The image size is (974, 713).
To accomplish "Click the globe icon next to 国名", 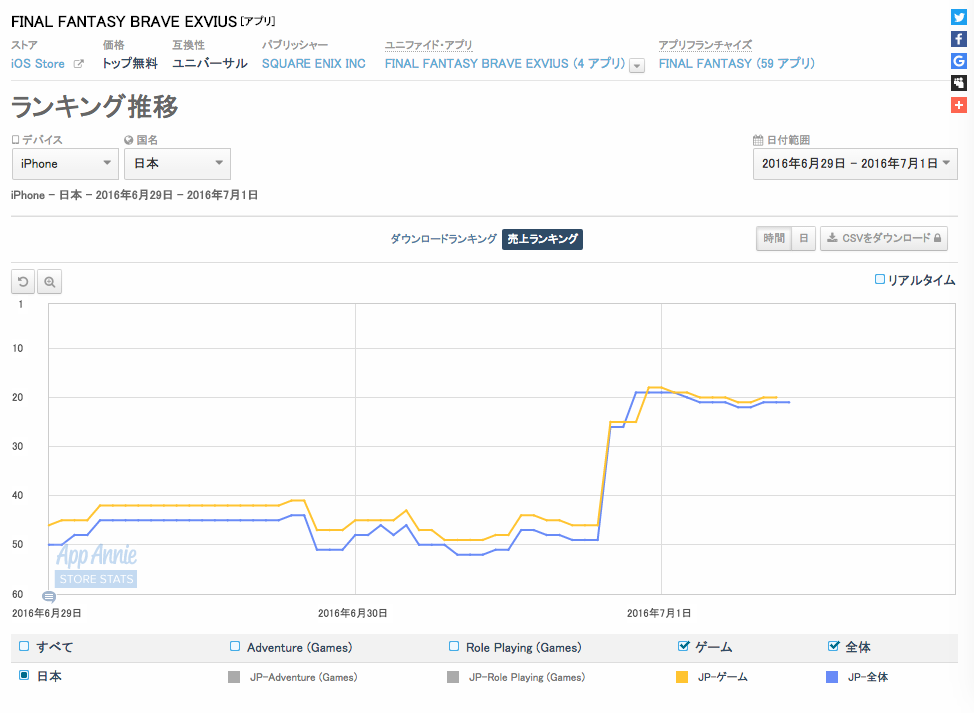I will tap(129, 140).
